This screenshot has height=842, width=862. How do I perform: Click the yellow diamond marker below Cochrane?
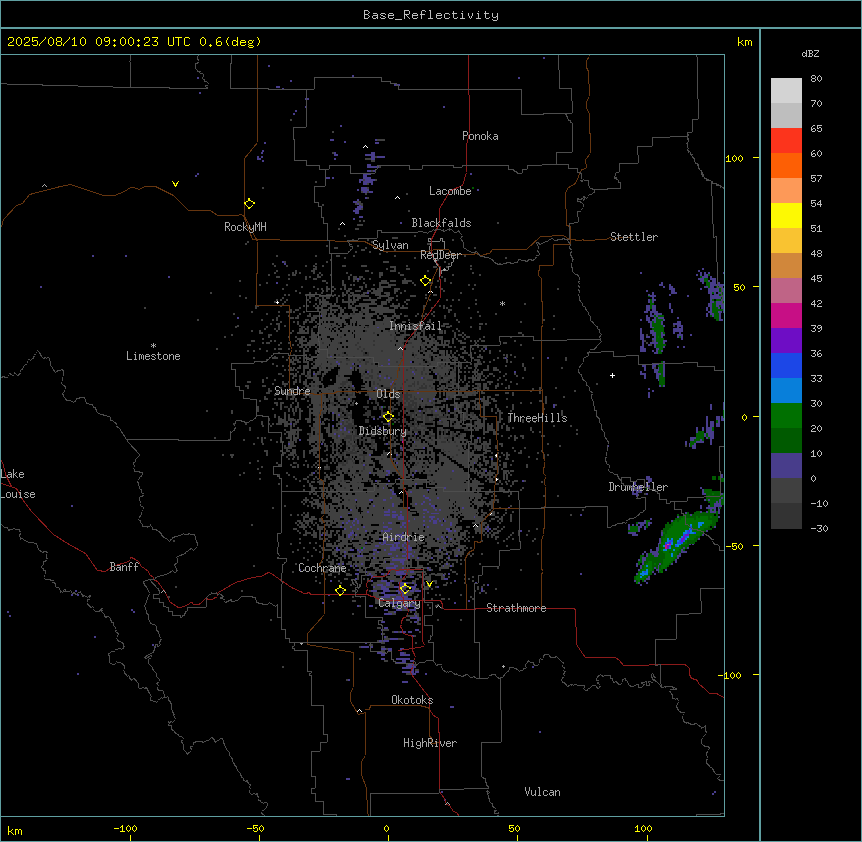tap(340, 590)
